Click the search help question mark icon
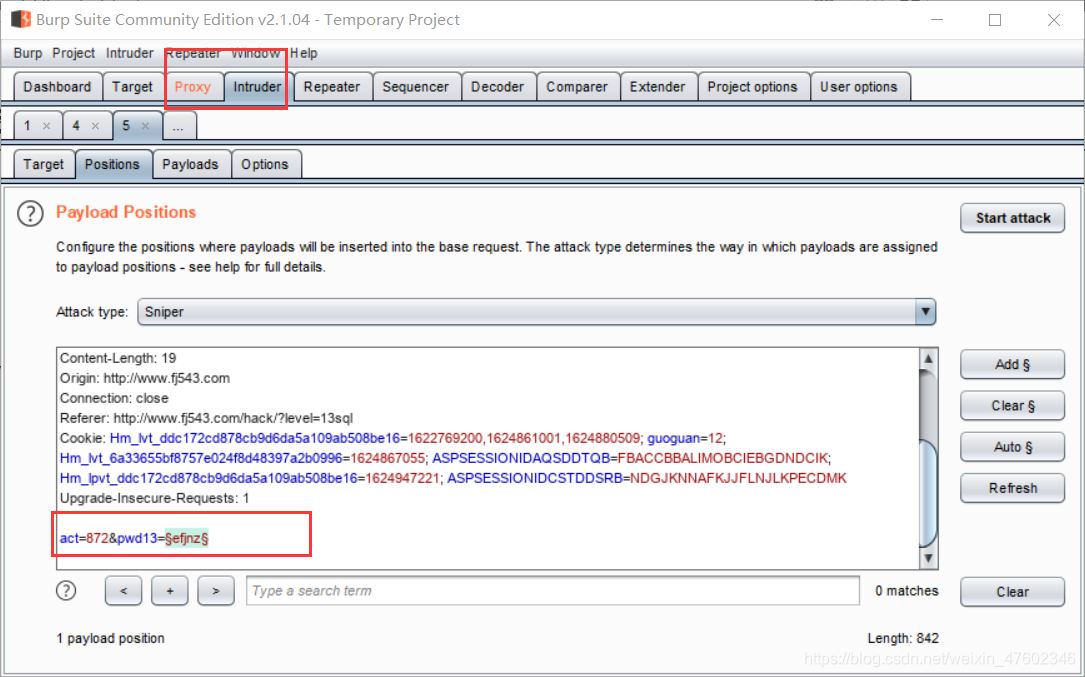The image size is (1085, 677). point(66,590)
